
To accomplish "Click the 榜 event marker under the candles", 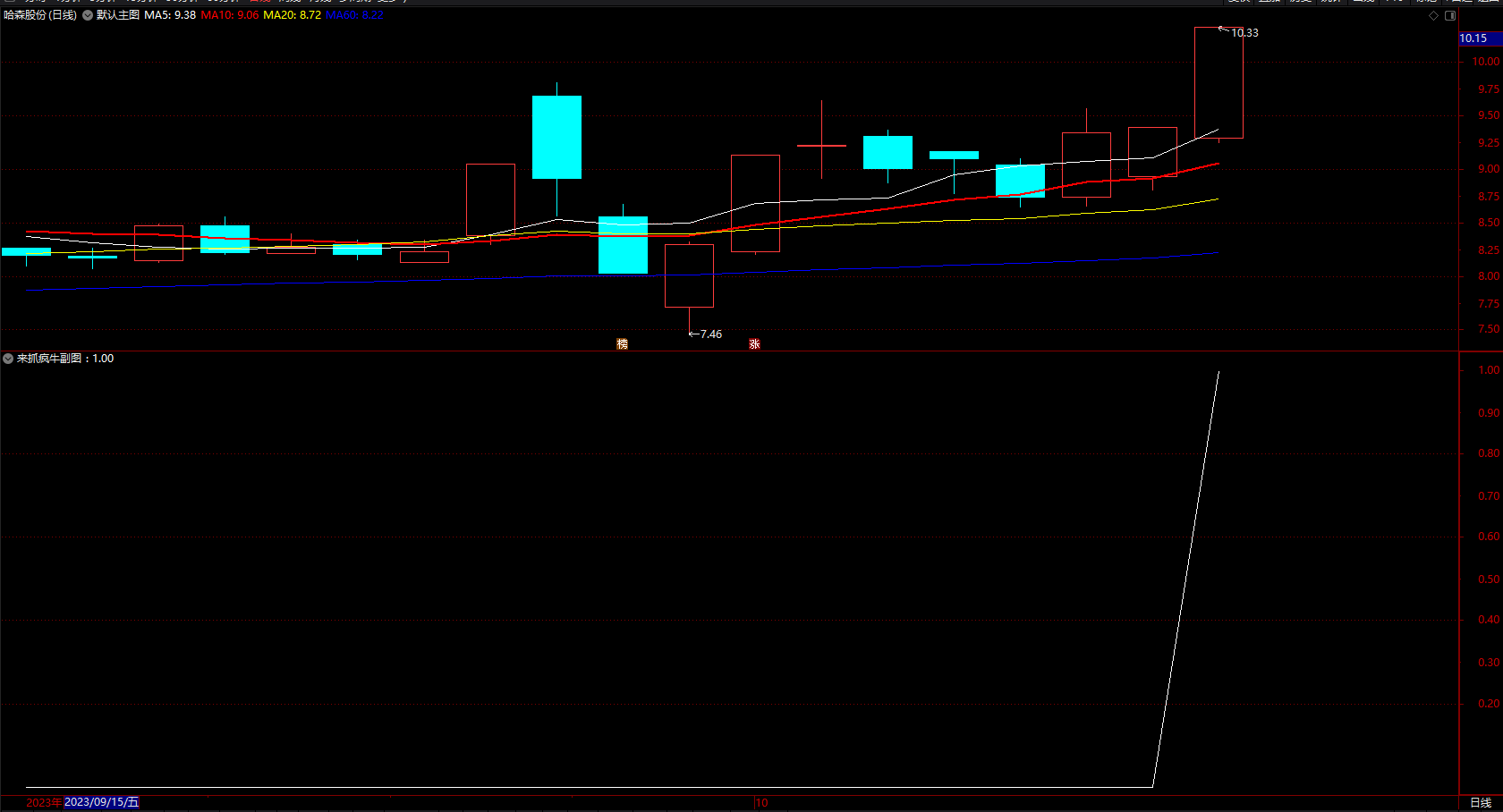I will [x=623, y=344].
